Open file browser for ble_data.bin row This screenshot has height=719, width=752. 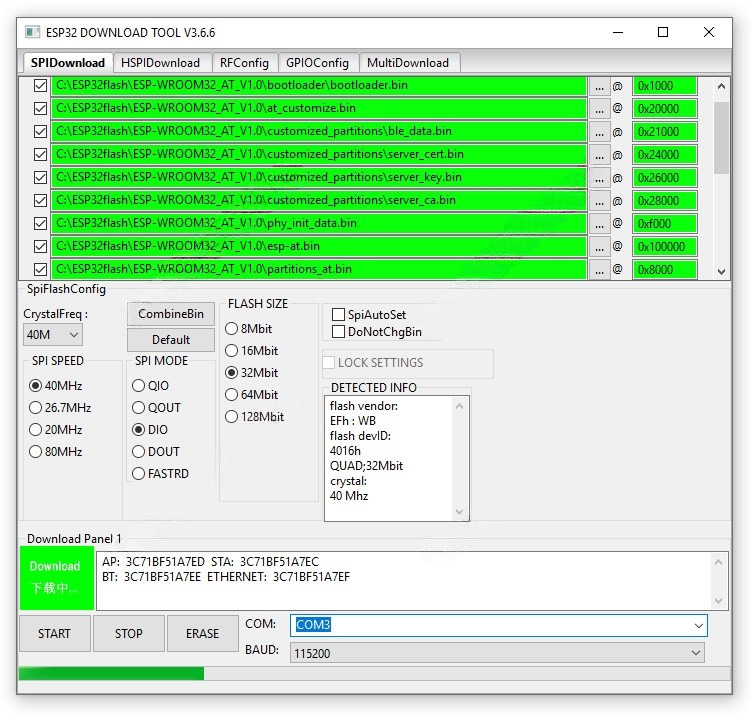[x=599, y=132]
